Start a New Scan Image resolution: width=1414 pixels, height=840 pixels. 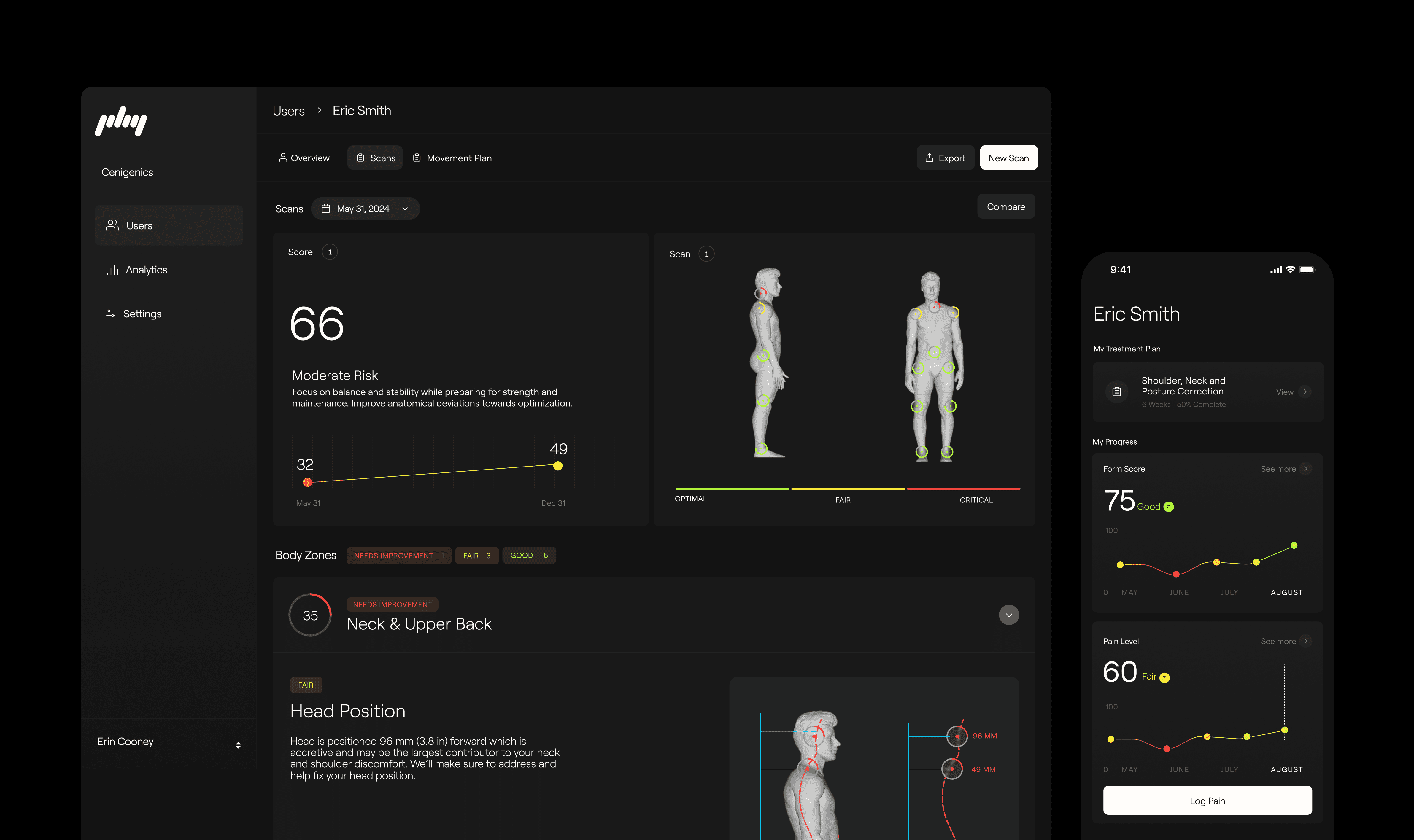1009,158
